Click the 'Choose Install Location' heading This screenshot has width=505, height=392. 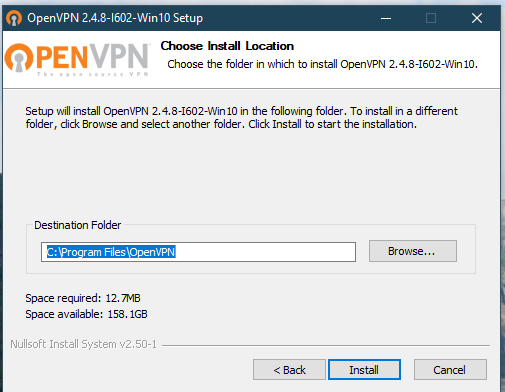tap(227, 46)
